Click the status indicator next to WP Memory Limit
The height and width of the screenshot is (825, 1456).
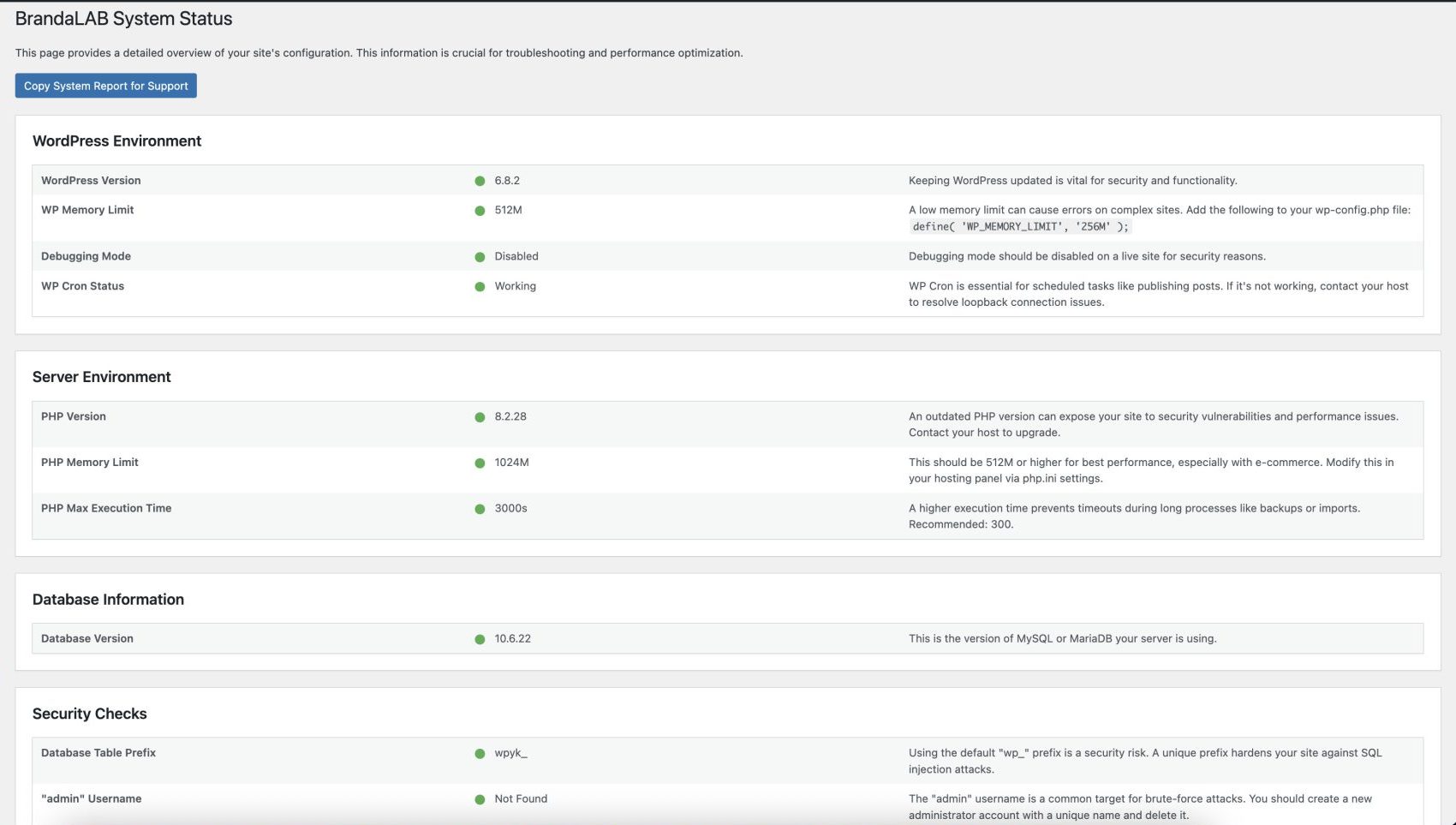480,210
